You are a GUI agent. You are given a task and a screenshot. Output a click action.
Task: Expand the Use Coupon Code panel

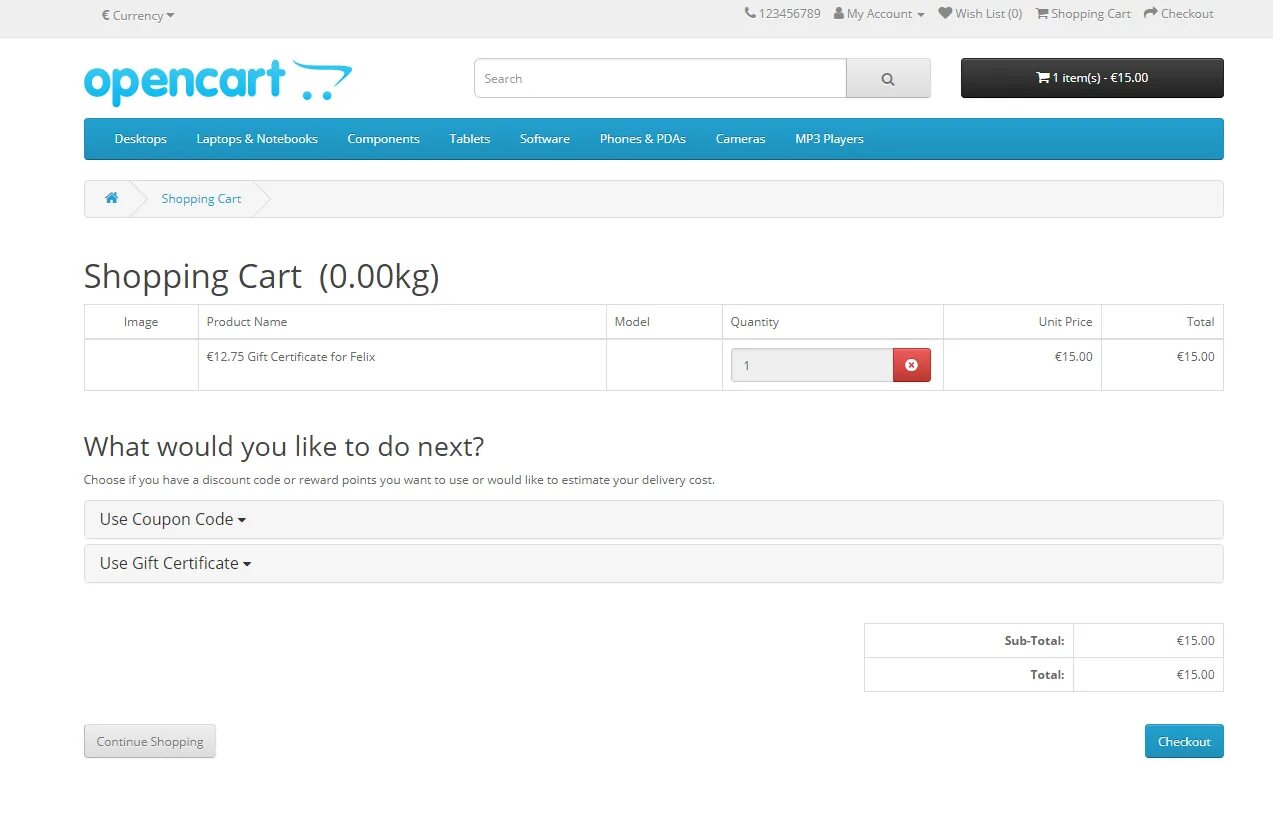point(172,519)
